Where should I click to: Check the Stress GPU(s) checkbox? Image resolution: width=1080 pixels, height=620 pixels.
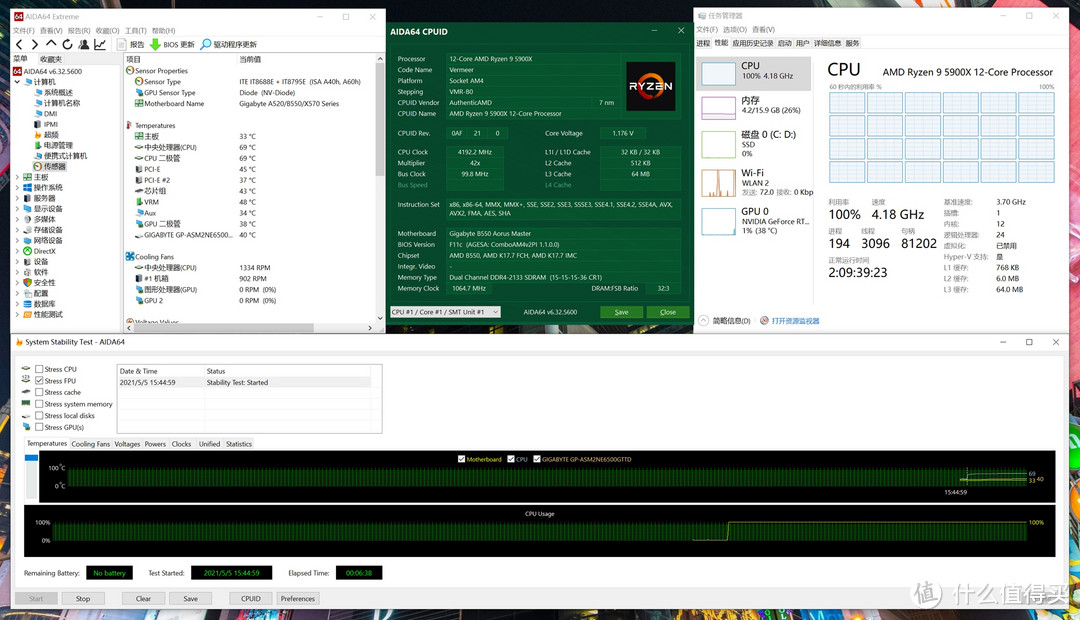(x=39, y=428)
